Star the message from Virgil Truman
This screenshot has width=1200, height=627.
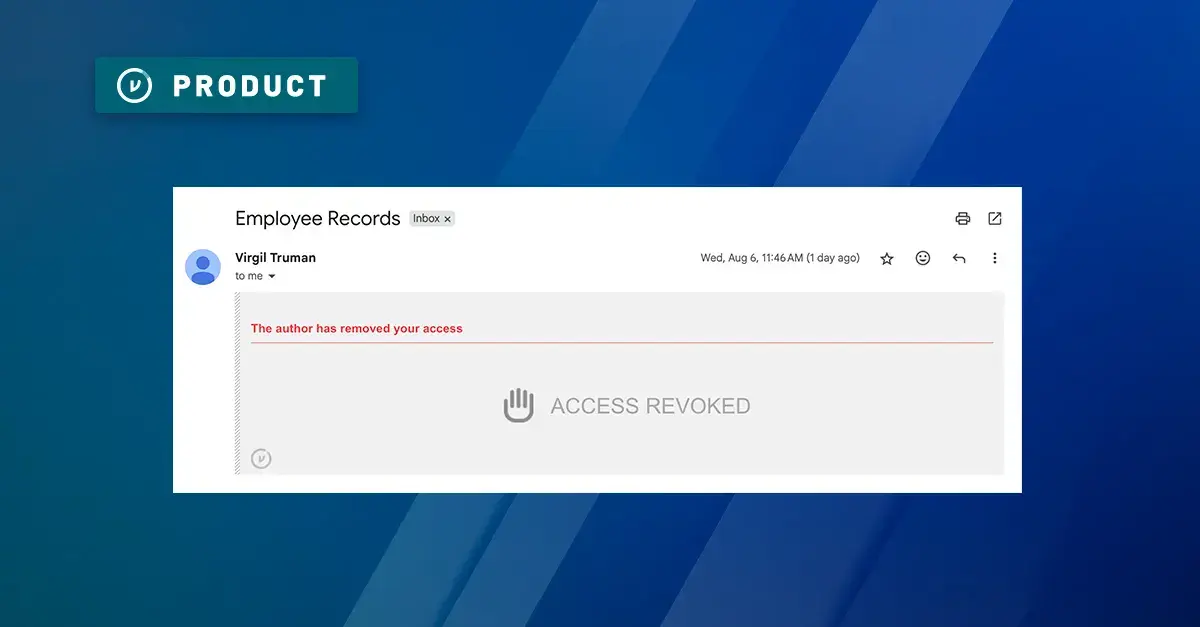click(x=887, y=259)
